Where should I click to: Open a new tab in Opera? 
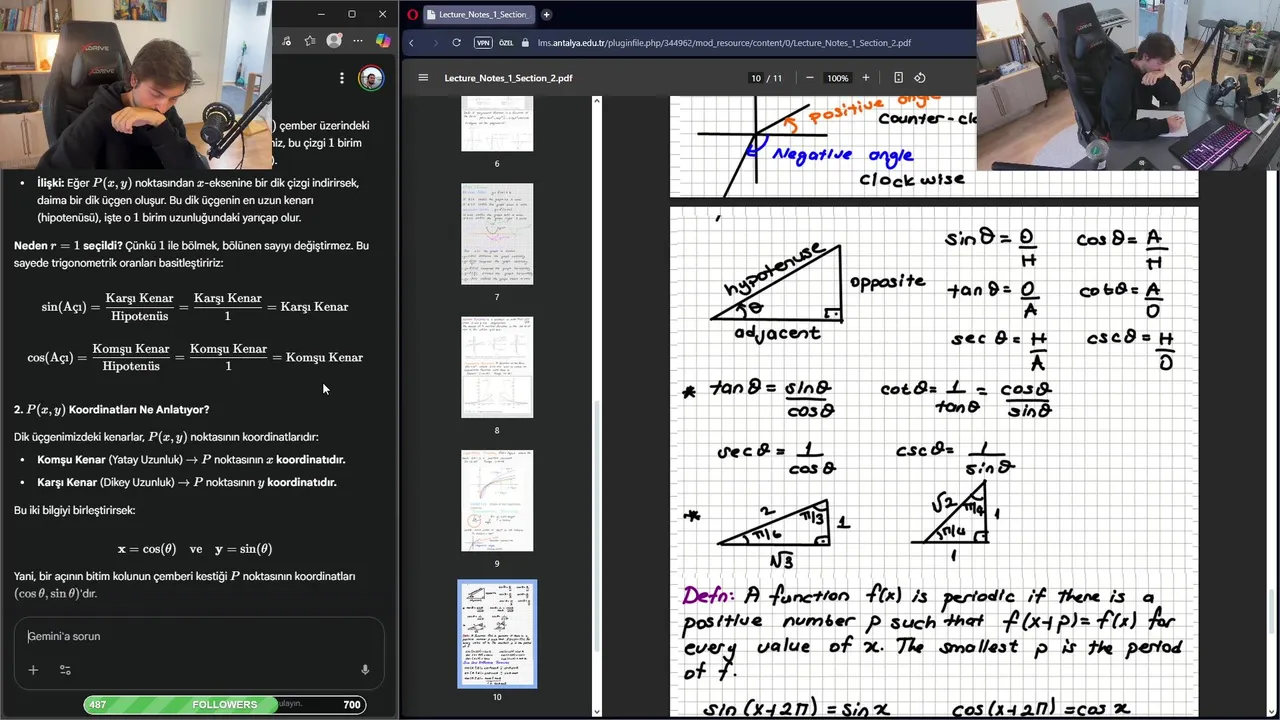[x=546, y=14]
